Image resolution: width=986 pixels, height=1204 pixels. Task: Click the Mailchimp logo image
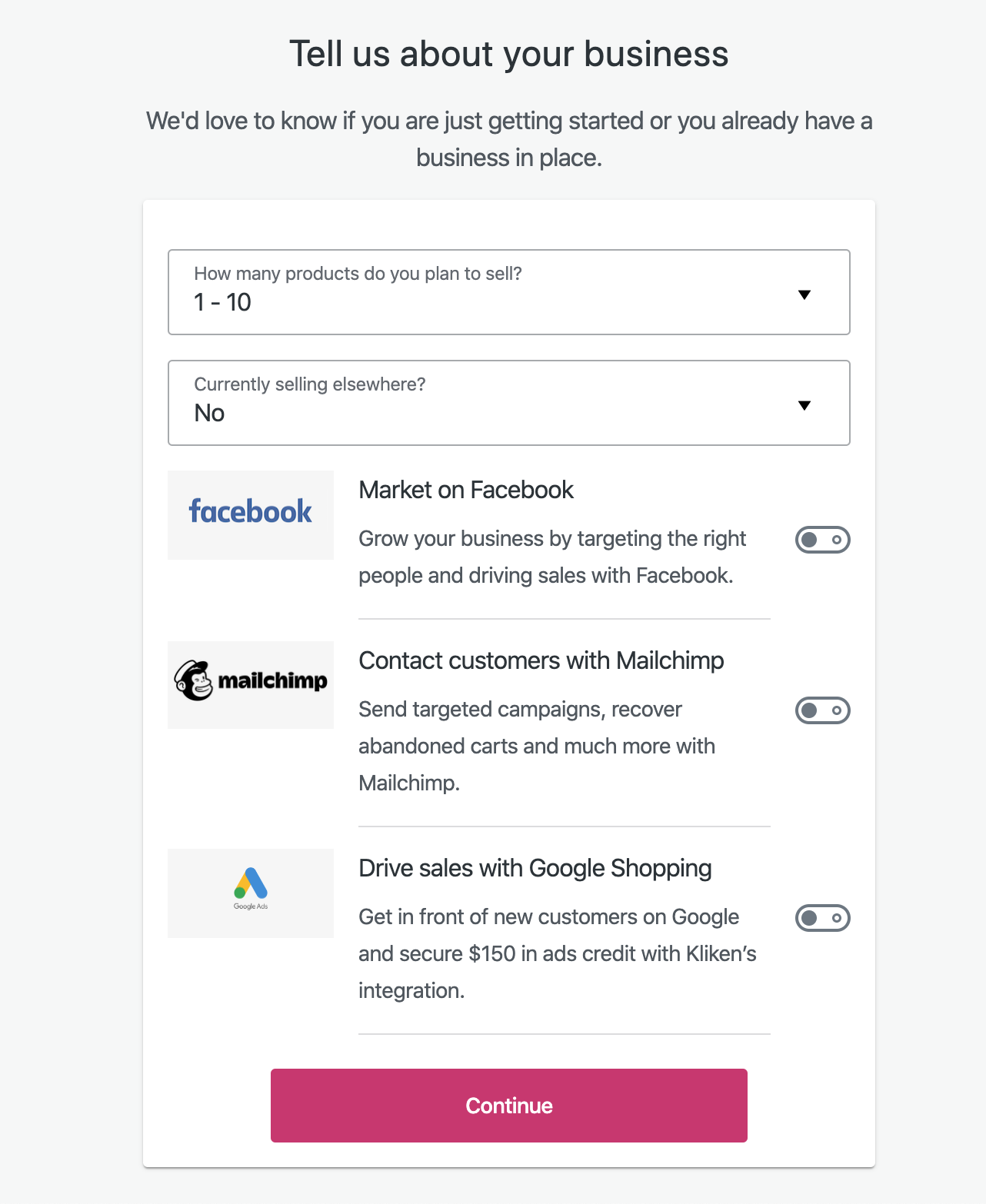[251, 685]
